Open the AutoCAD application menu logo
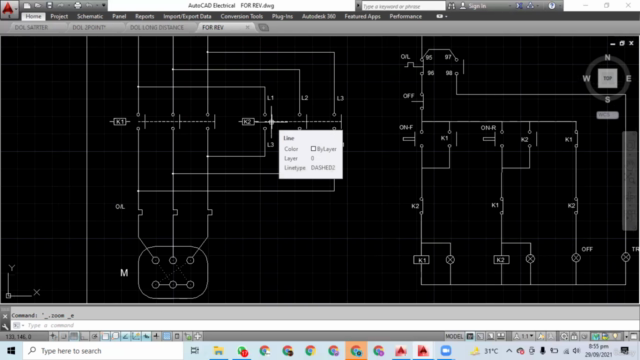This screenshot has height=360, width=640. coord(8,8)
